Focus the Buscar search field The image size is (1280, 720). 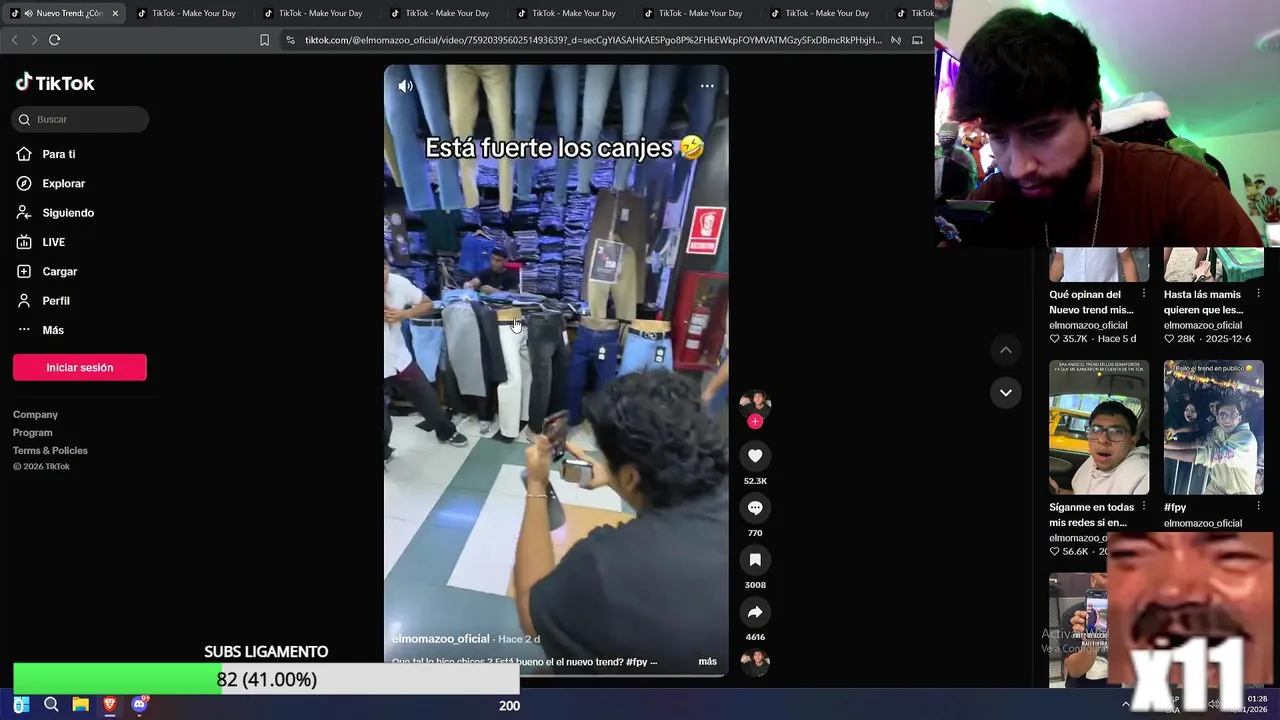(x=81, y=119)
